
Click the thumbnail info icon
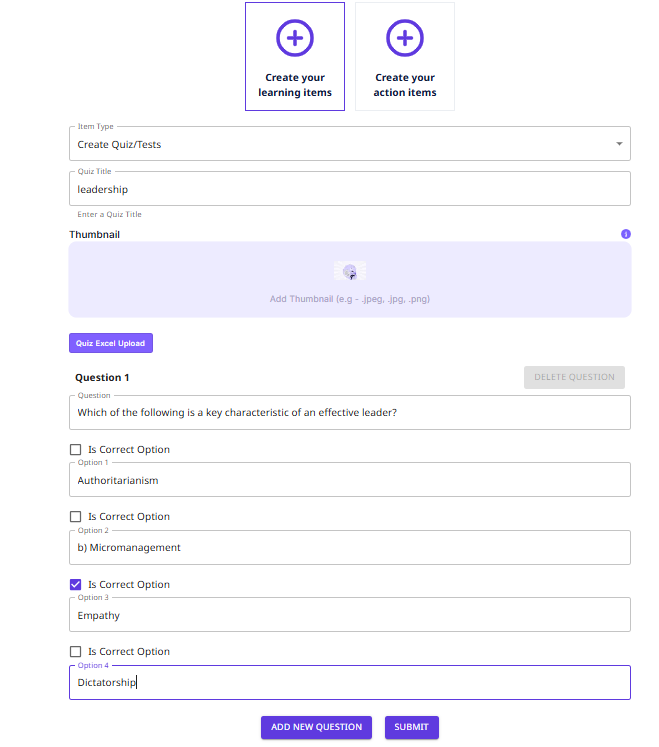(x=626, y=234)
